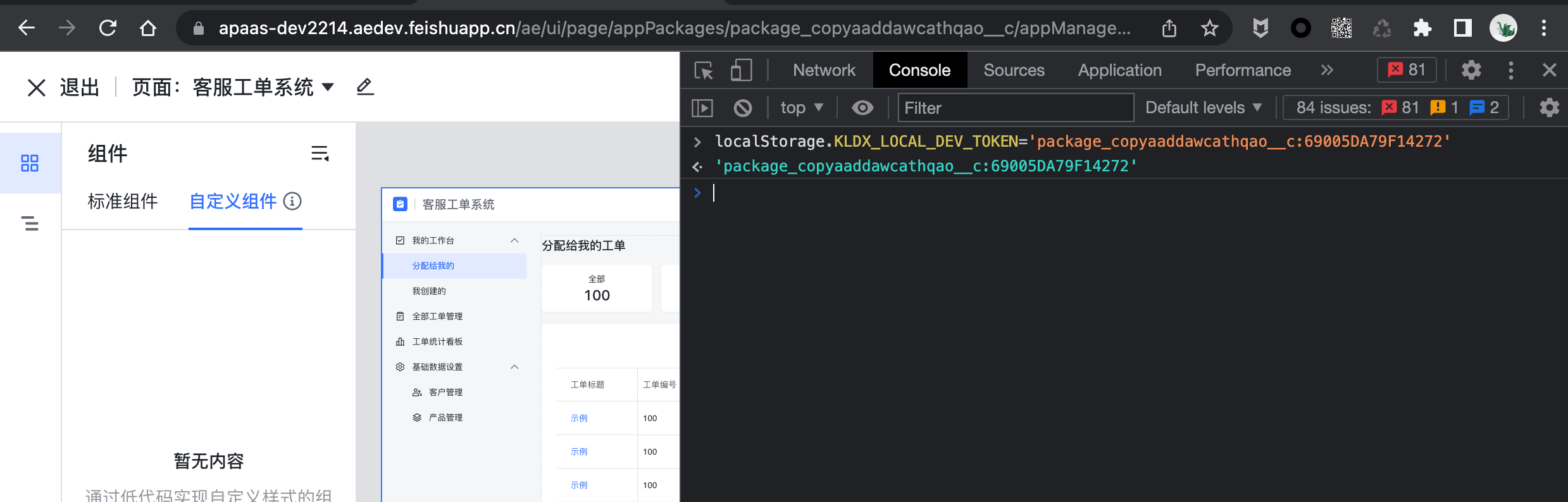Open the browser profile avatar
Viewport: 1568px width, 502px height.
point(1503,28)
